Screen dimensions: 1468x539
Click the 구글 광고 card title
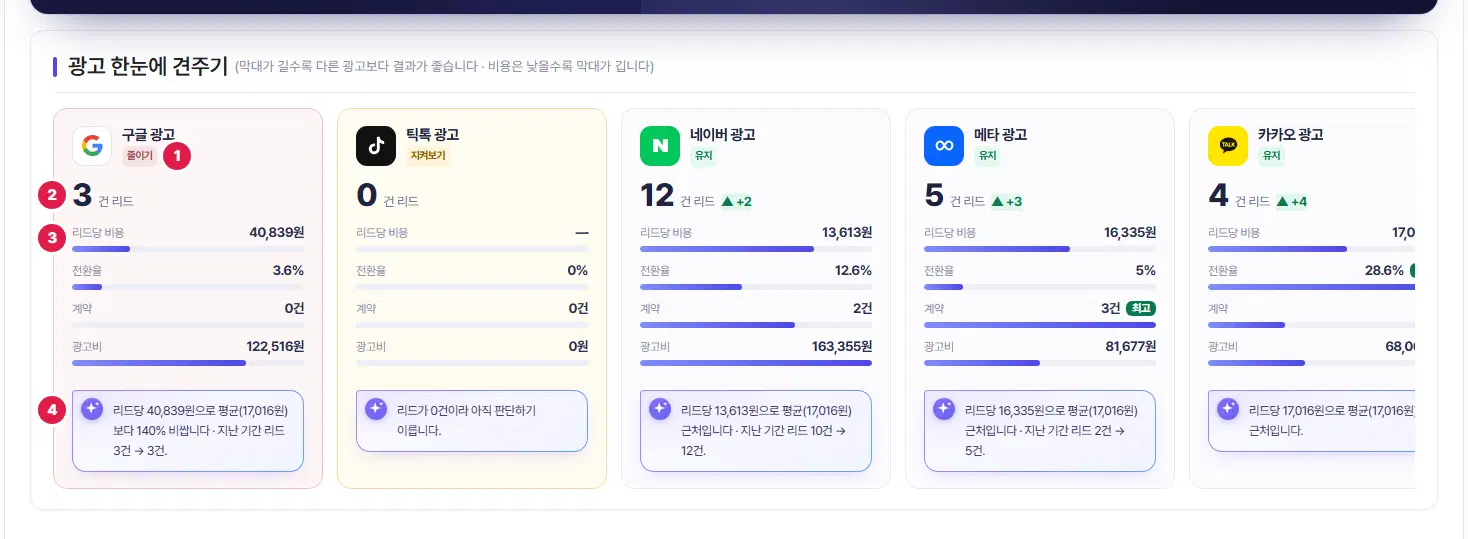click(x=148, y=135)
